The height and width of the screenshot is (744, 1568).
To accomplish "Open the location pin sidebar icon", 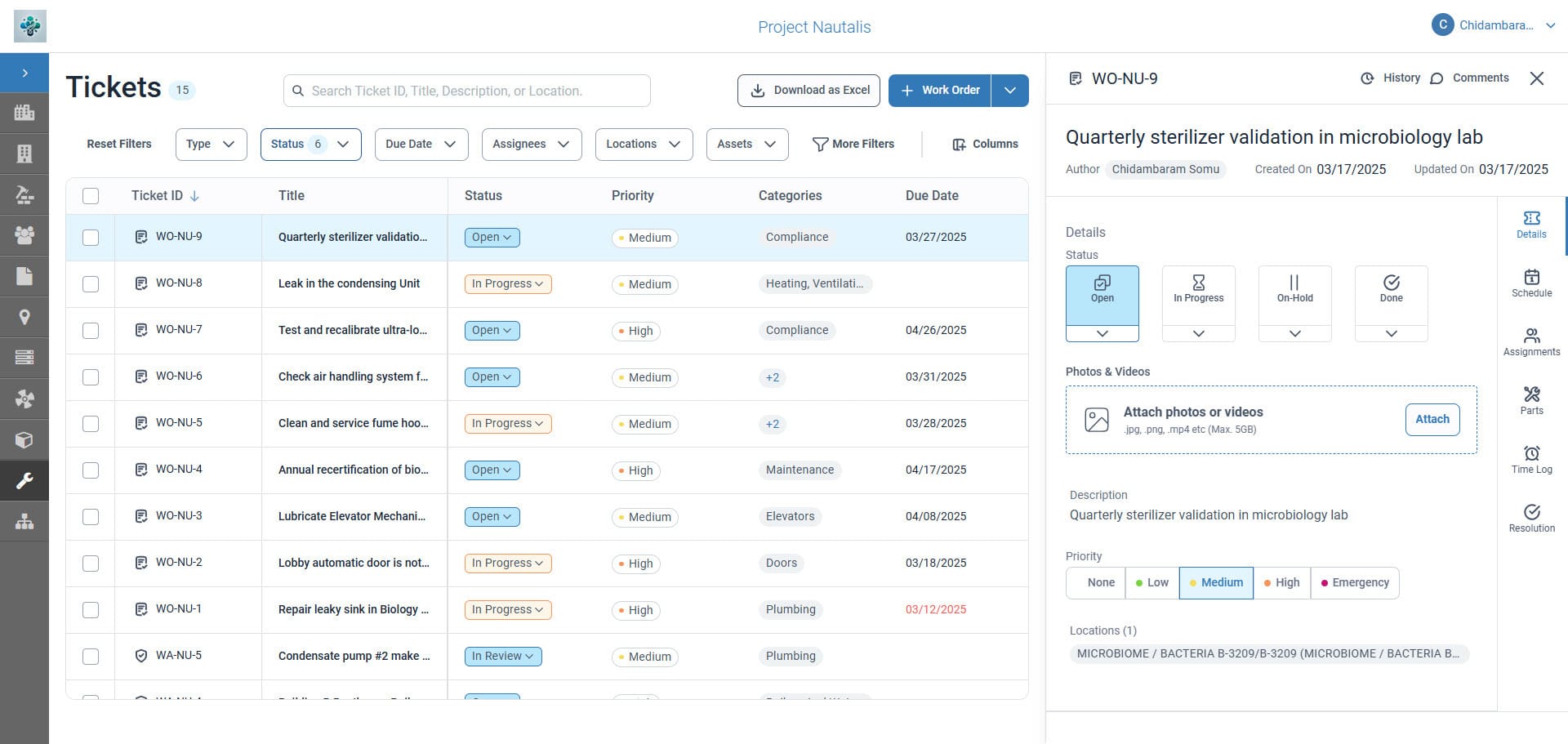I will 24,317.
